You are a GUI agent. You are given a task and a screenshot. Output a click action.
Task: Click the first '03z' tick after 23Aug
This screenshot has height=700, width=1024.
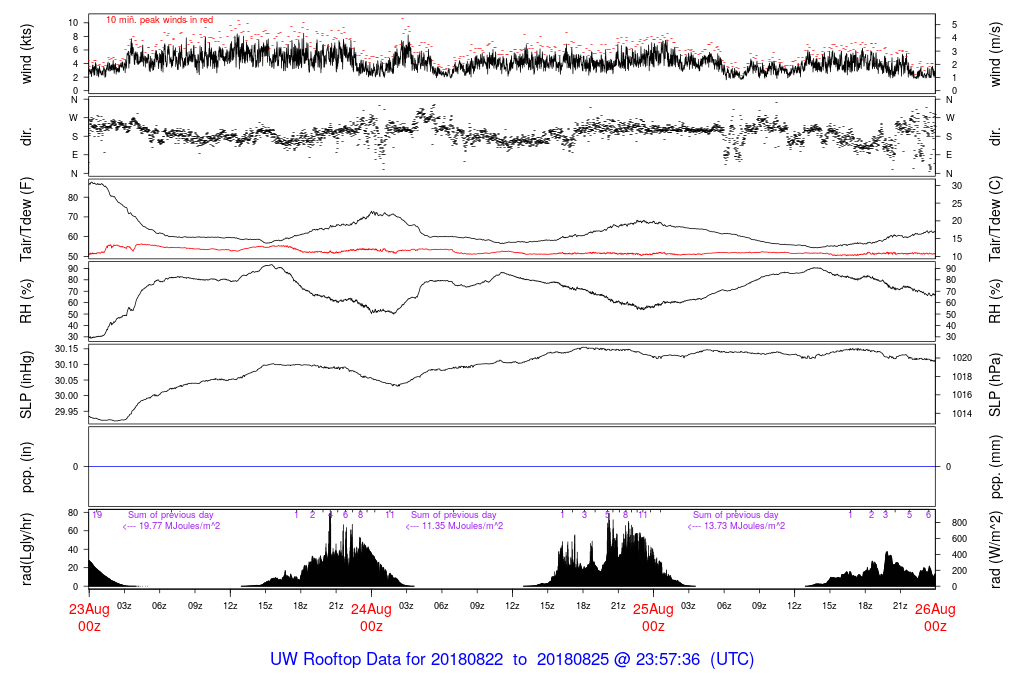(x=124, y=606)
